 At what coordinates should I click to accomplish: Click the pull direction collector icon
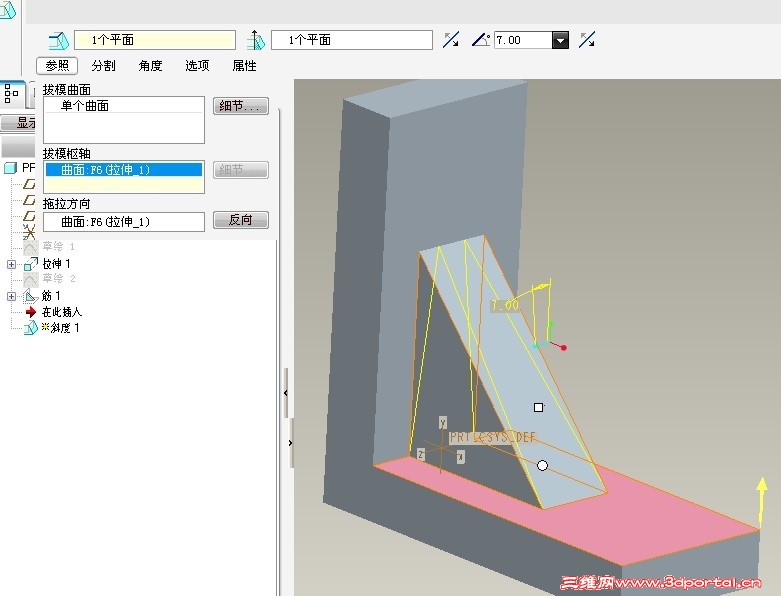tap(256, 40)
